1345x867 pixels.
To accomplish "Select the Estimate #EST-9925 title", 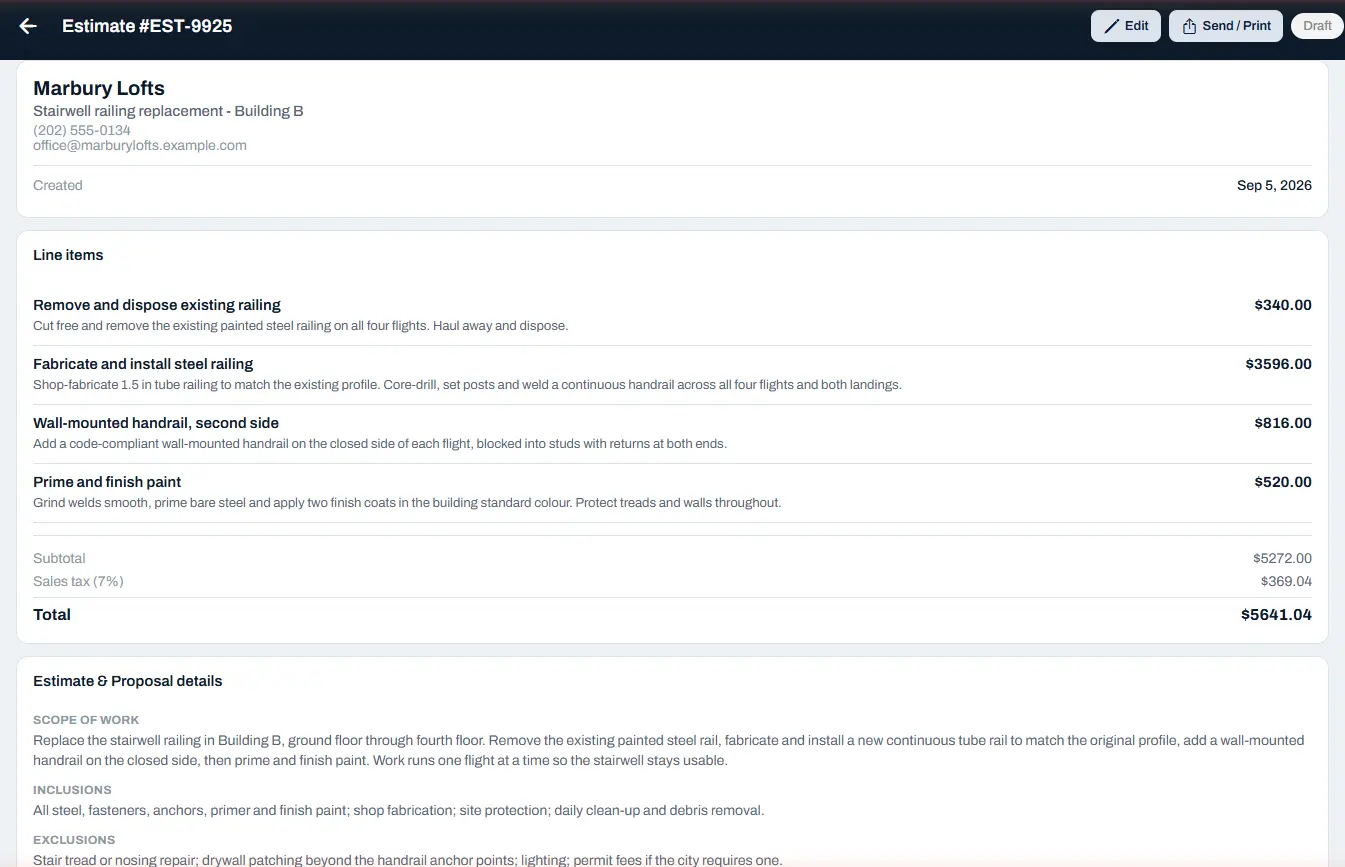I will point(147,26).
